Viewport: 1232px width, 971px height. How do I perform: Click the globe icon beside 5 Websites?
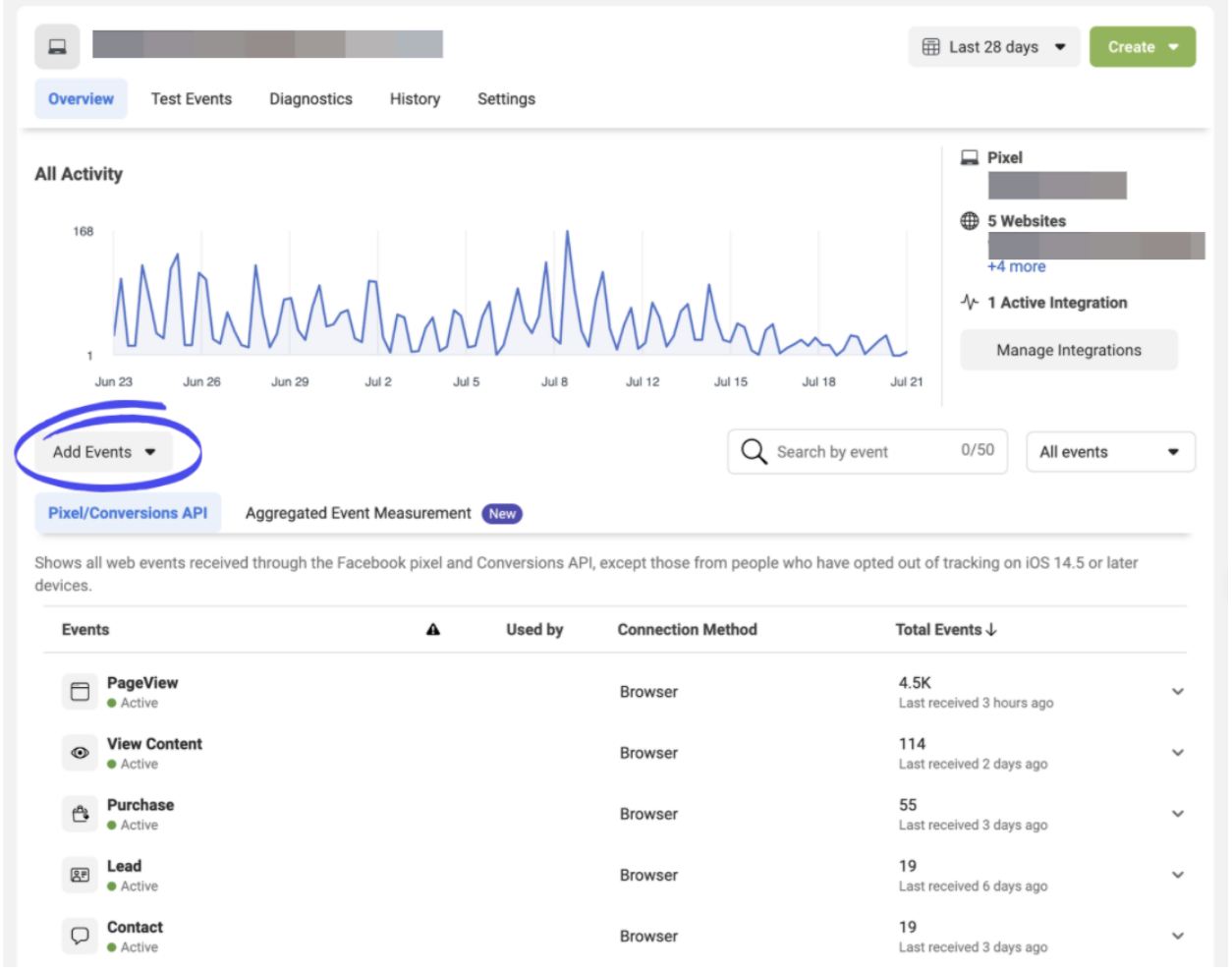pos(970,221)
